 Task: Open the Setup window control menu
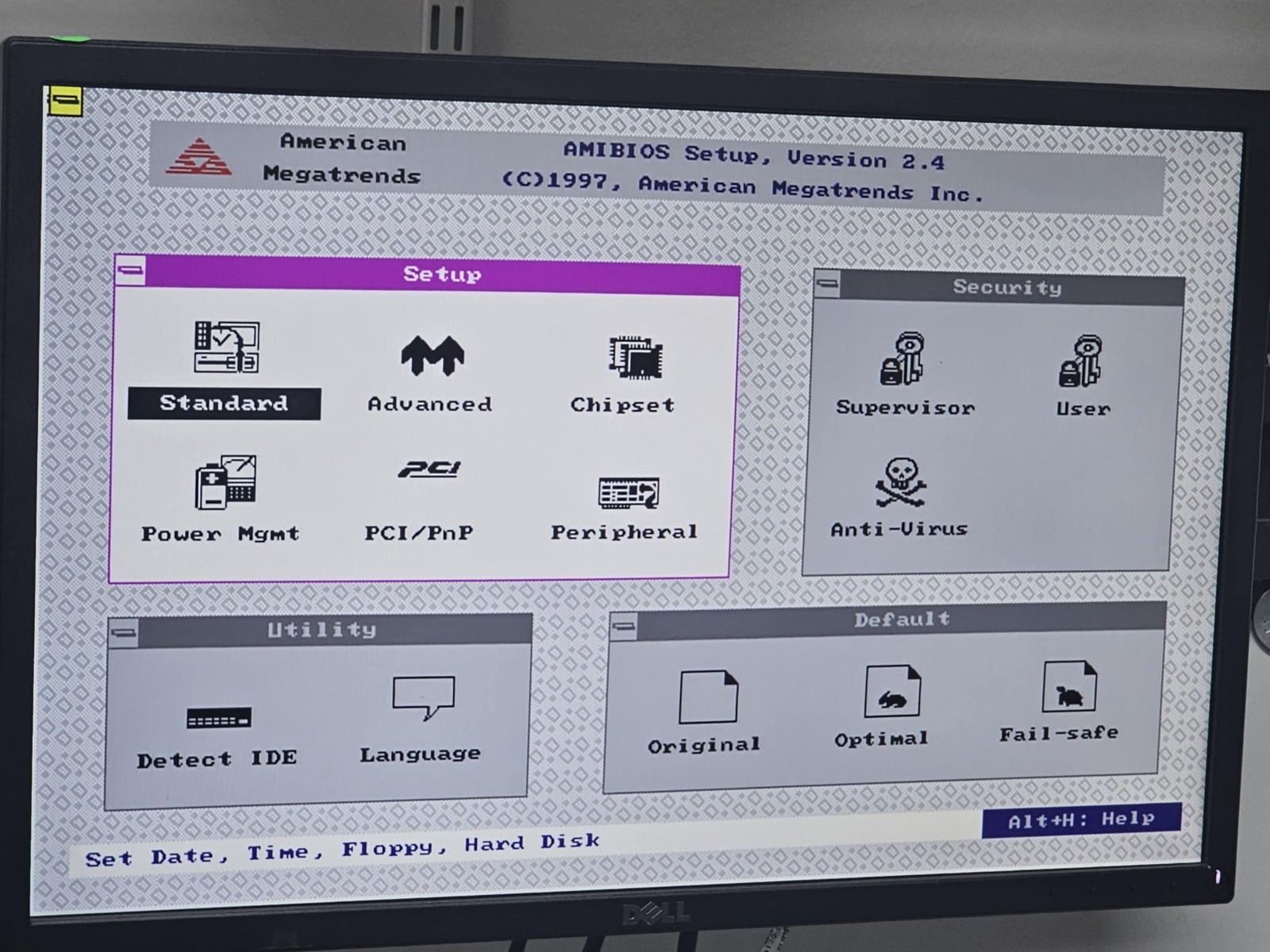pos(130,271)
